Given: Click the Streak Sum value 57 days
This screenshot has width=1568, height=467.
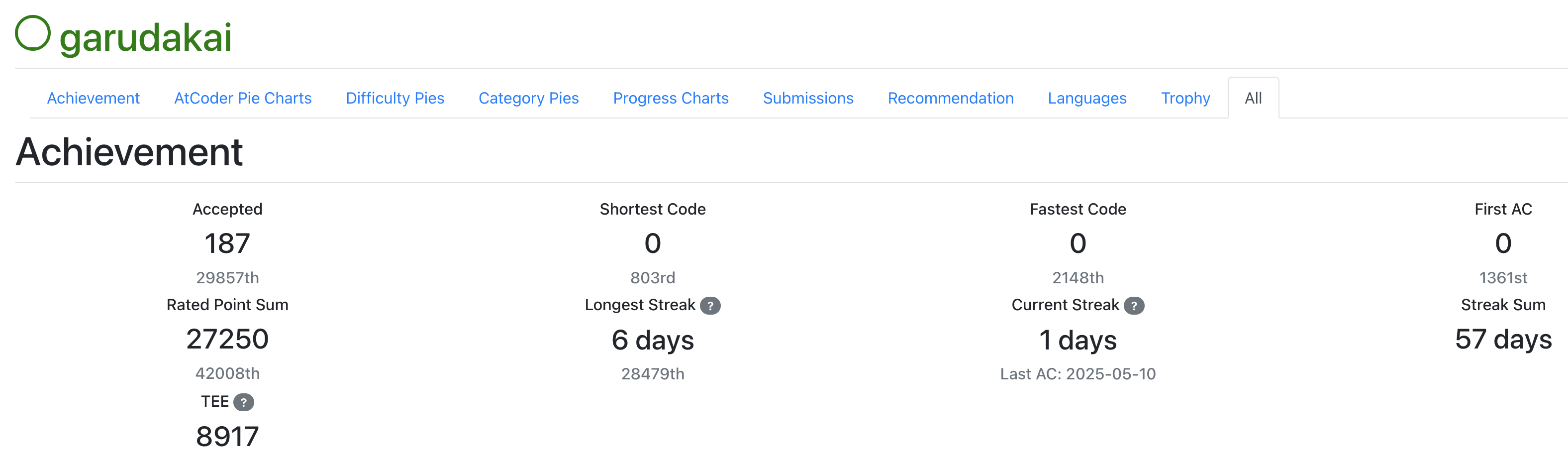Looking at the screenshot, I should [x=1503, y=339].
